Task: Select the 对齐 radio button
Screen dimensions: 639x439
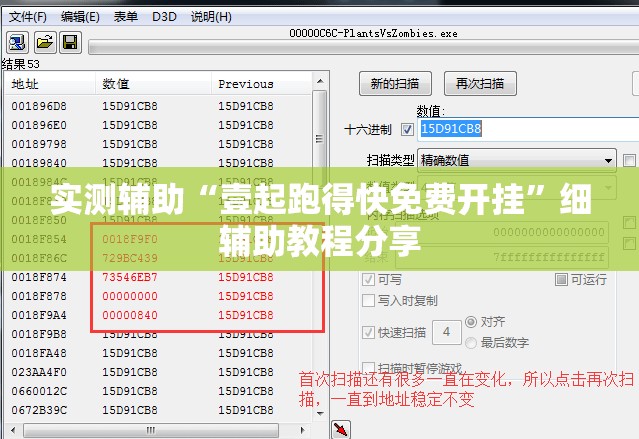Action: click(471, 322)
